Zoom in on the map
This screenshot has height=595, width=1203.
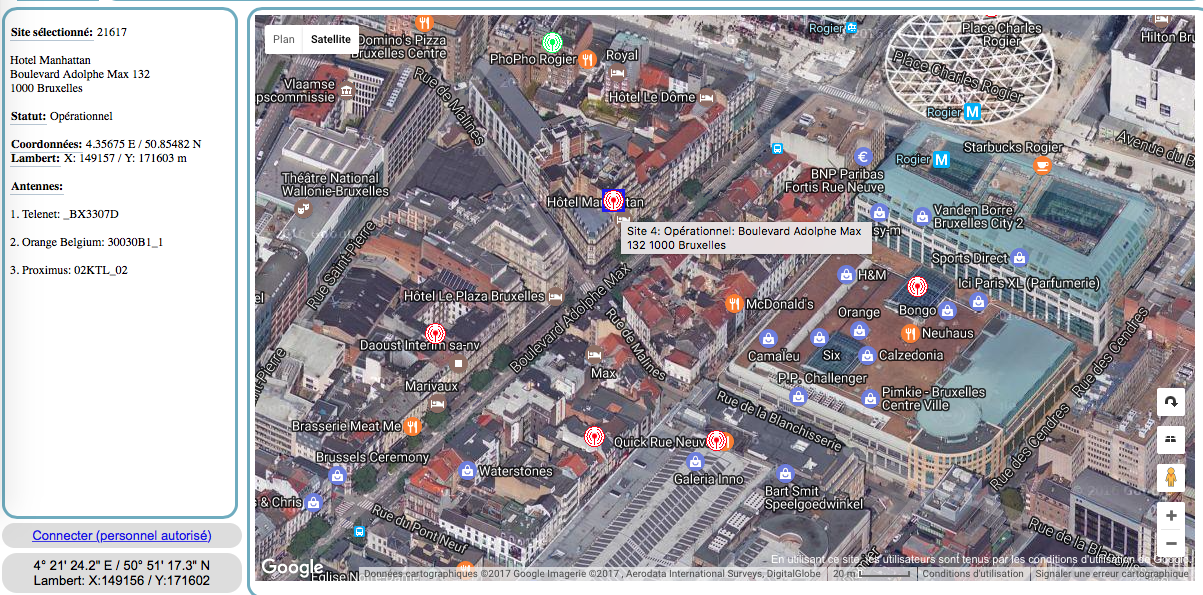pos(1170,516)
